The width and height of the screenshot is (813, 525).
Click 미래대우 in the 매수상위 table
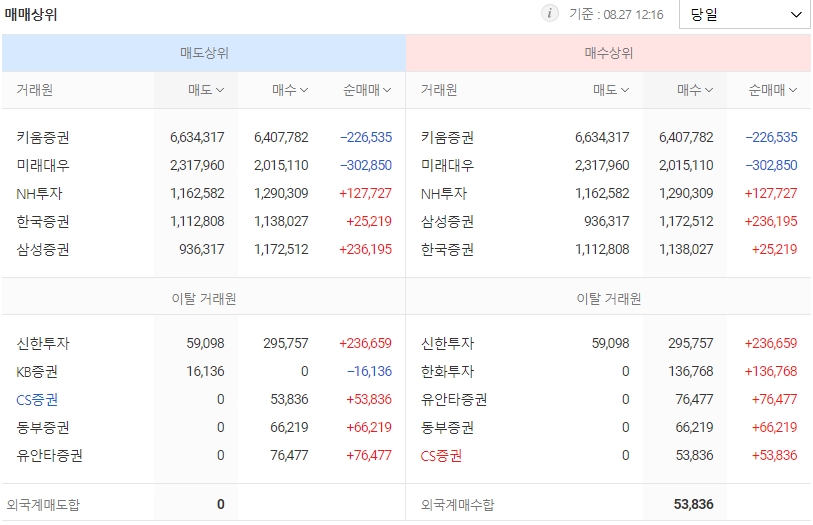[447, 165]
